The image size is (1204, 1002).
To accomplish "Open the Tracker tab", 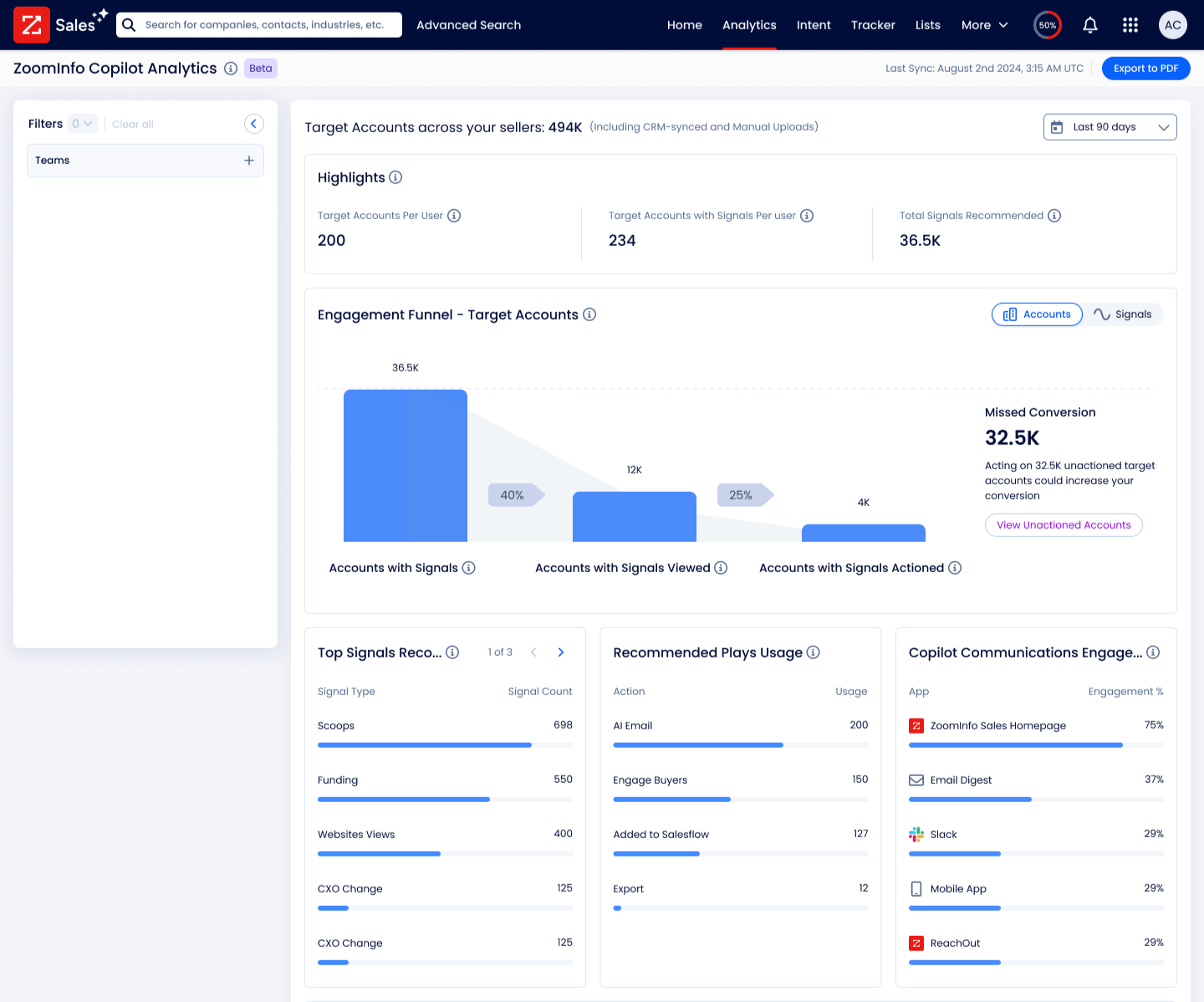I will pos(873,25).
